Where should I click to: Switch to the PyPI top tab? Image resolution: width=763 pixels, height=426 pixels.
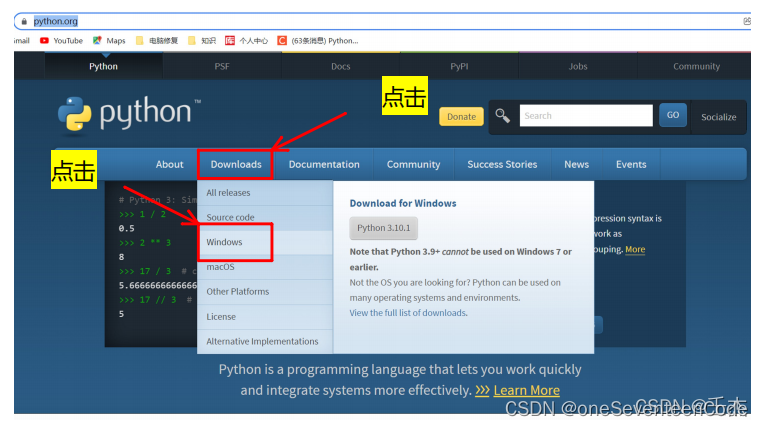tap(459, 66)
